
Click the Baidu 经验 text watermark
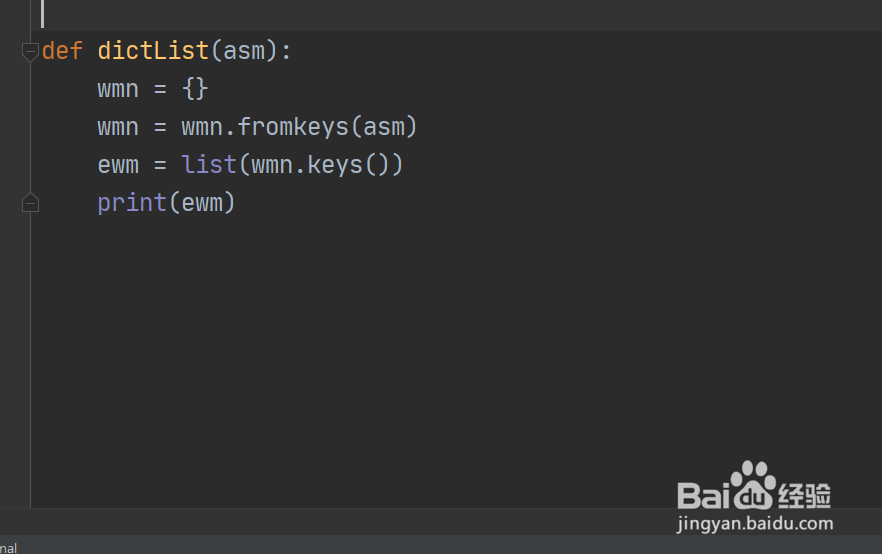click(x=805, y=493)
